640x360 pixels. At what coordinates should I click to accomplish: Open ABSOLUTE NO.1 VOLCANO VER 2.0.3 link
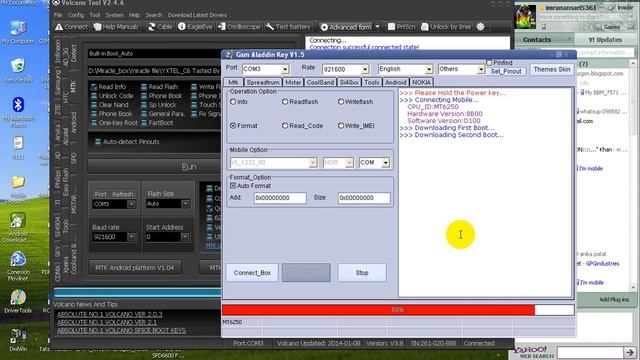pos(109,314)
